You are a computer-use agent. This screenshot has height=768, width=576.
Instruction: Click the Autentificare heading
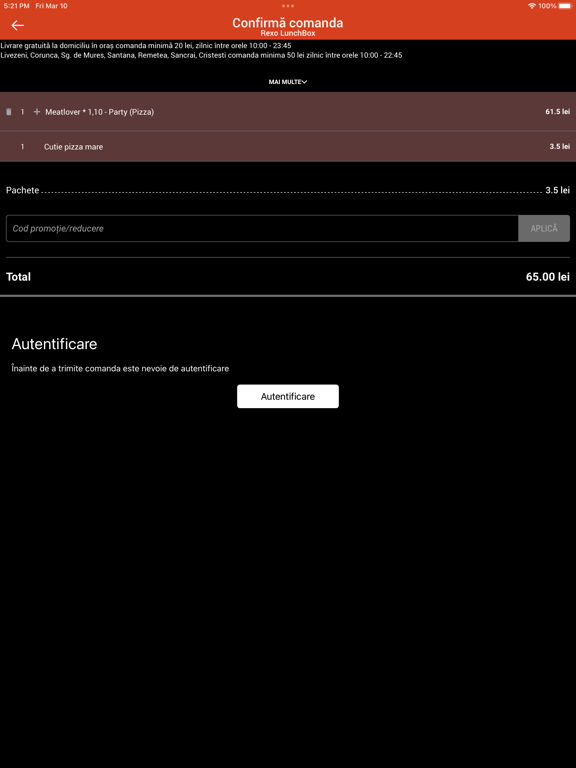(x=54, y=344)
